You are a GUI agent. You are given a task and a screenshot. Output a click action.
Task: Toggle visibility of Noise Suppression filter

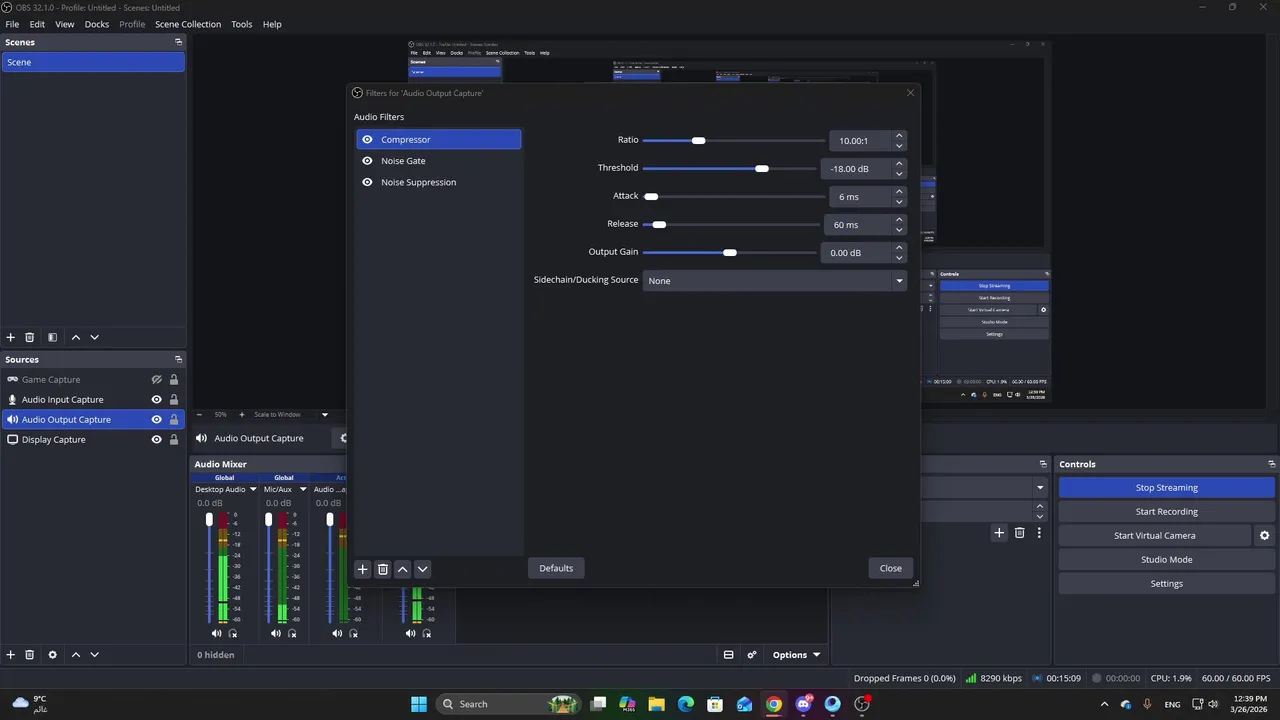pos(367,182)
